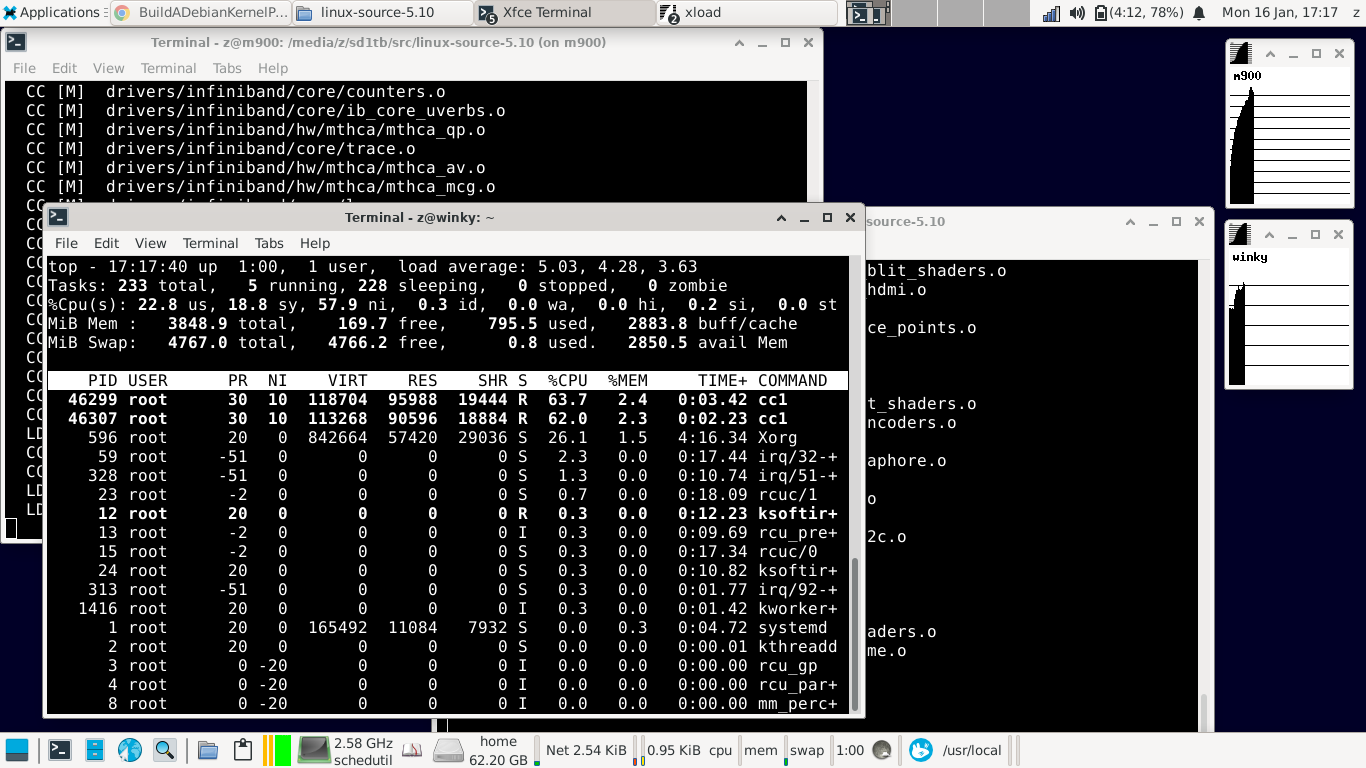Open View menu in winky terminal

coord(151,243)
